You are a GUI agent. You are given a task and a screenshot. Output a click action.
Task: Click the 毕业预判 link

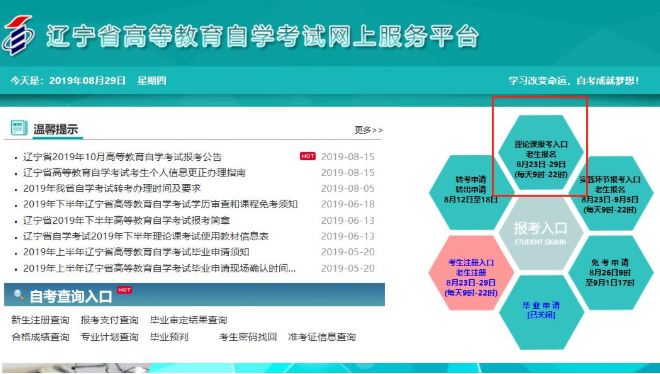click(x=169, y=337)
